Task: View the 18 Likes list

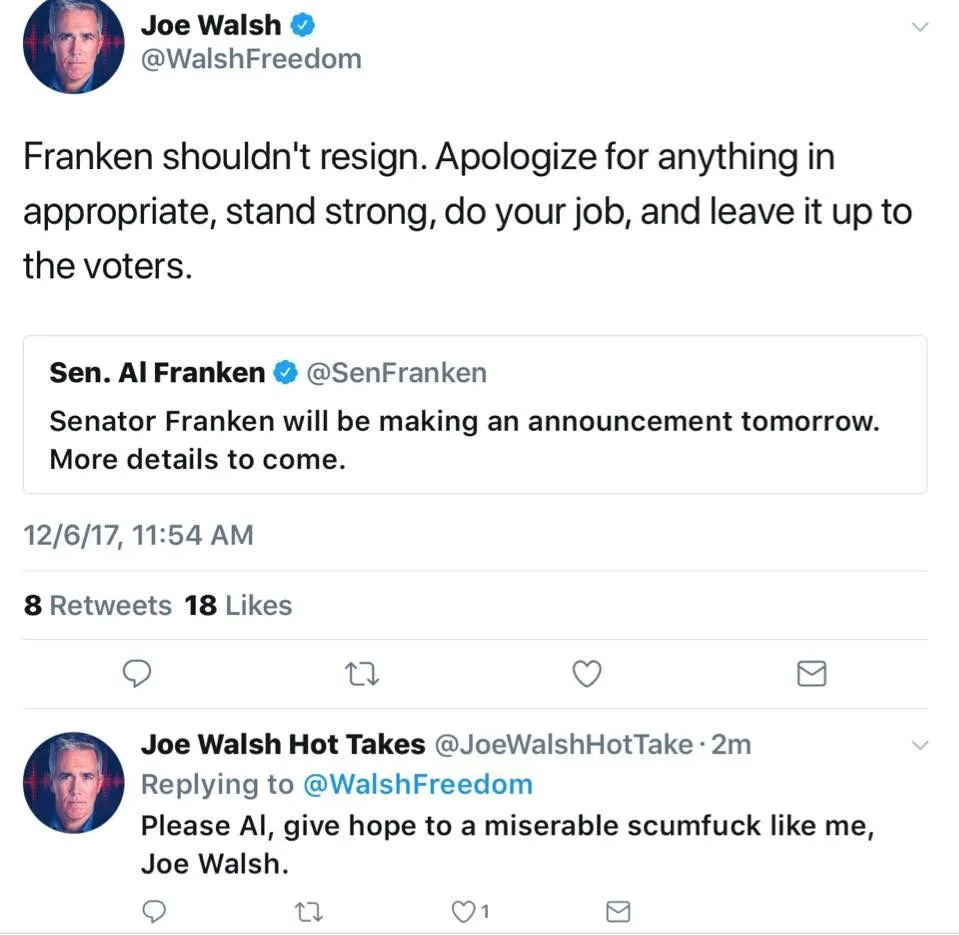Action: click(239, 606)
